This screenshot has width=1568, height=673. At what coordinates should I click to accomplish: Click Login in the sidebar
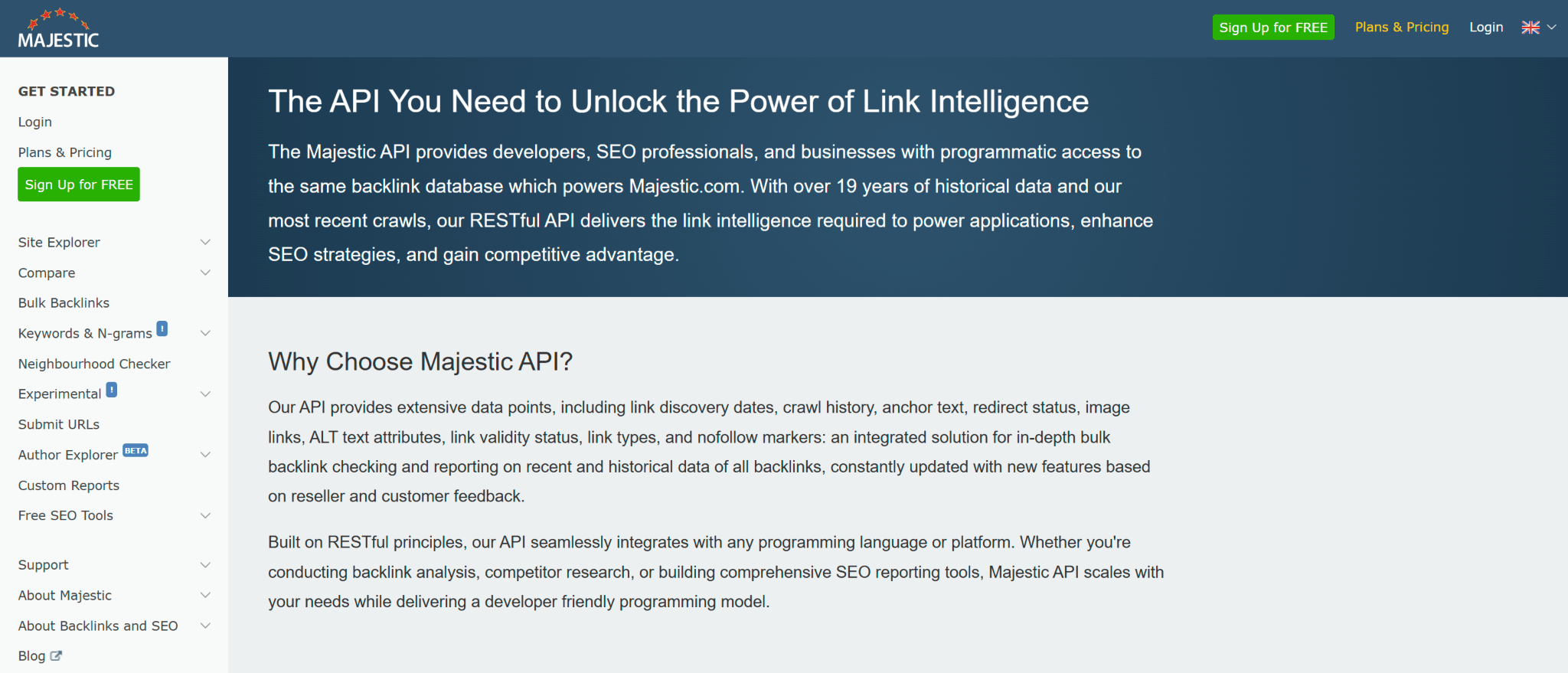(x=35, y=122)
